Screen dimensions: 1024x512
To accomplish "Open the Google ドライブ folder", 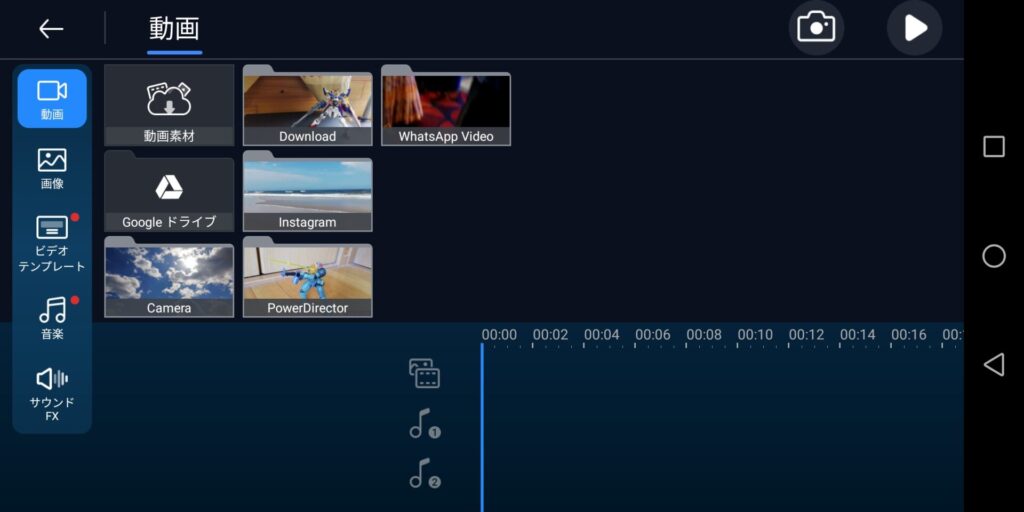I will pos(169,191).
